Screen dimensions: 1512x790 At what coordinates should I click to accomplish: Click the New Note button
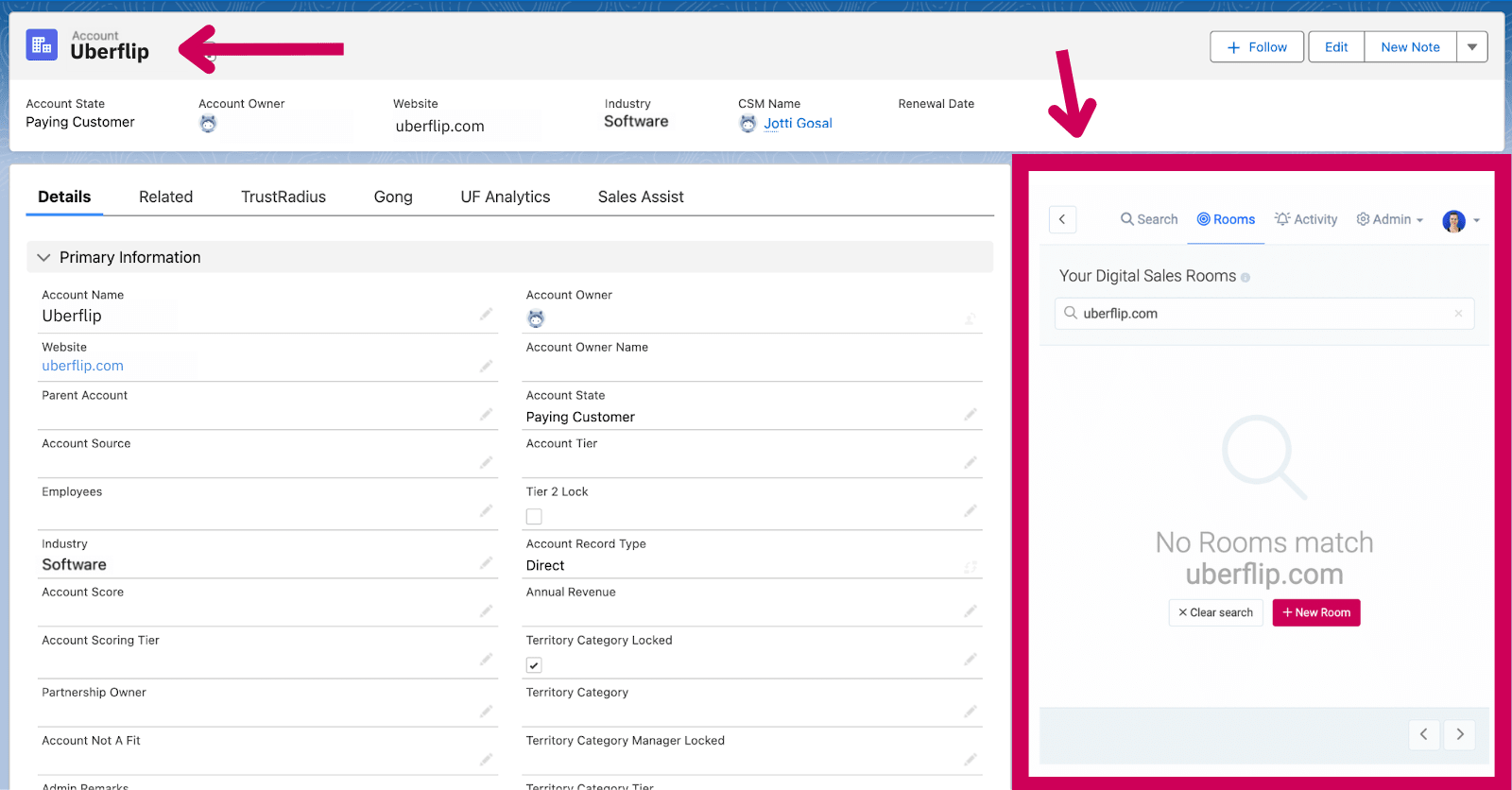(x=1411, y=47)
